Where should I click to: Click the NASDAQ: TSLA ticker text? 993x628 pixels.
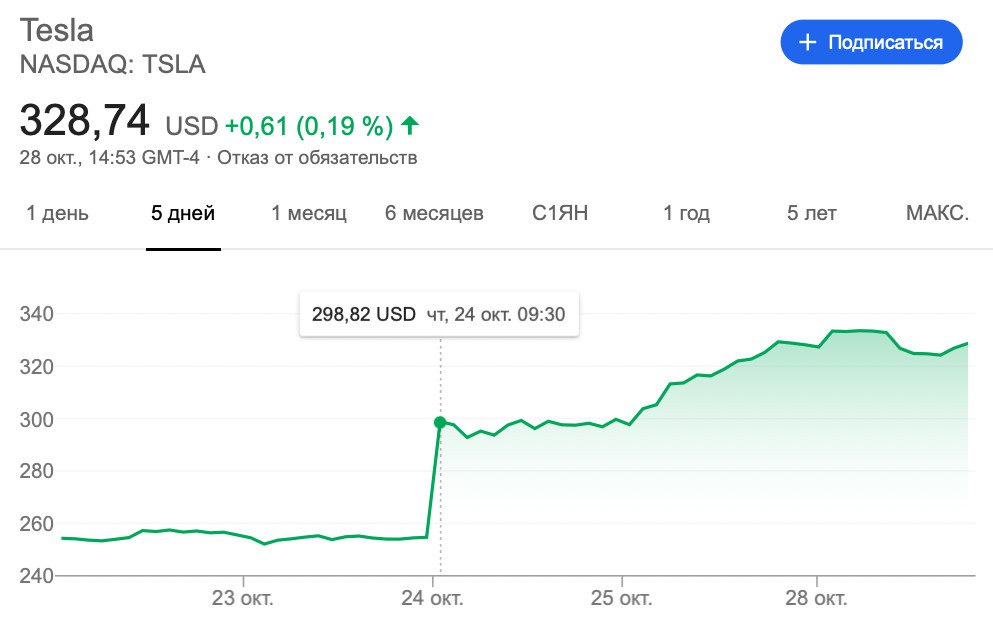(x=113, y=65)
